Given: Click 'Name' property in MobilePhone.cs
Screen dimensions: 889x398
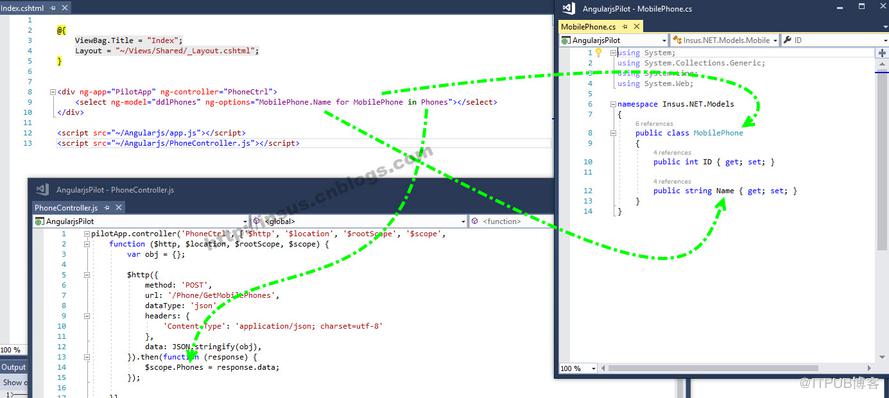Looking at the screenshot, I should click(x=725, y=191).
